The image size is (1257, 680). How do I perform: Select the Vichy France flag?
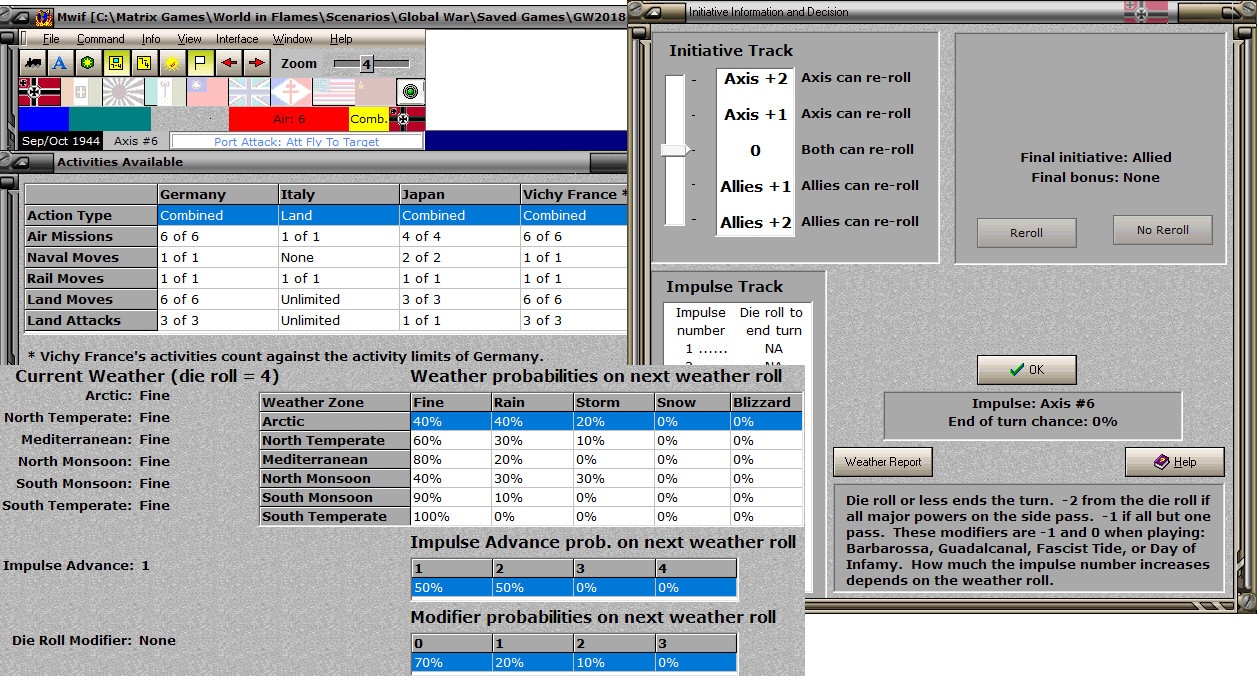point(165,92)
